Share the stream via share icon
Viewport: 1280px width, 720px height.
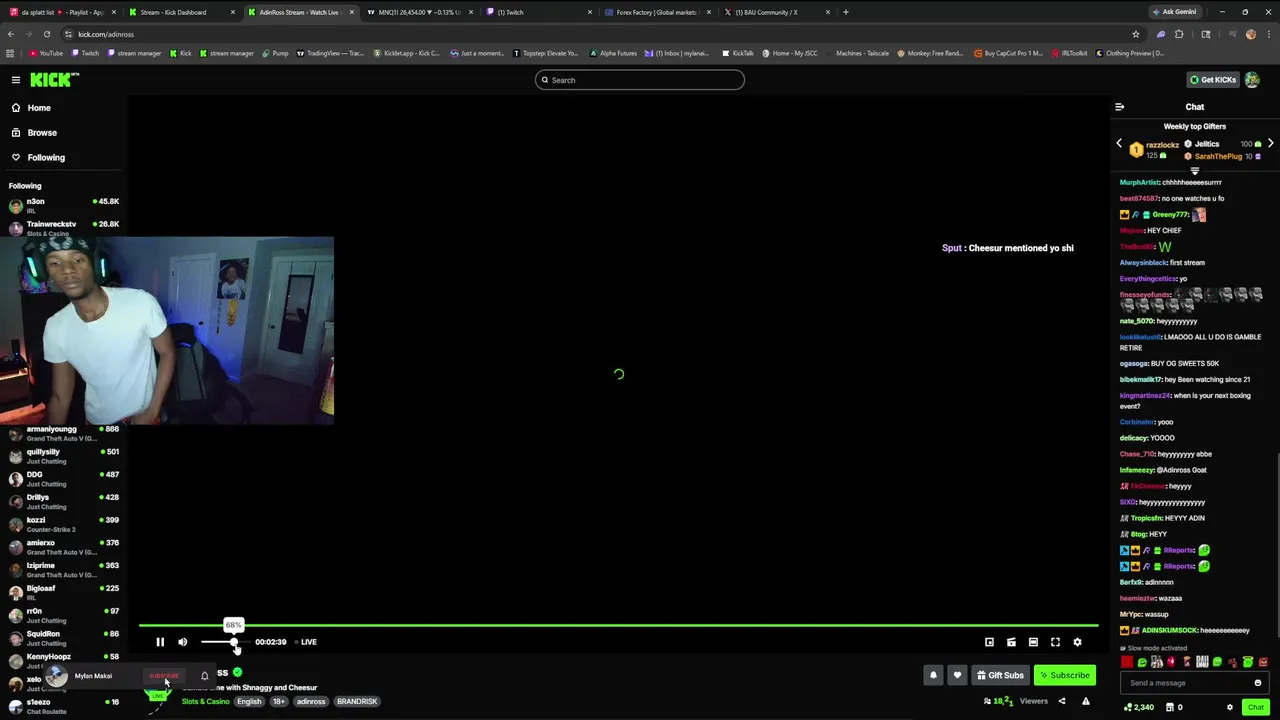(x=1062, y=701)
